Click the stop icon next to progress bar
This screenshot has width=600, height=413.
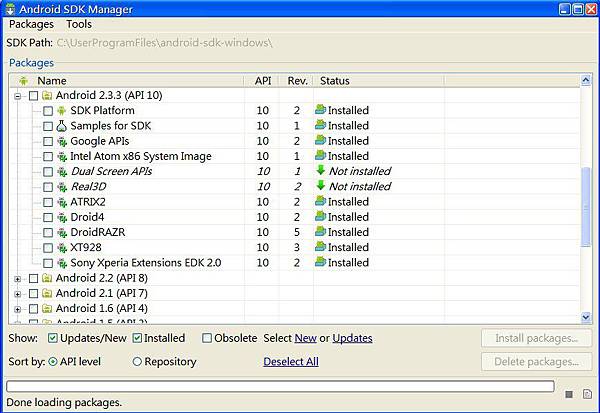569,394
